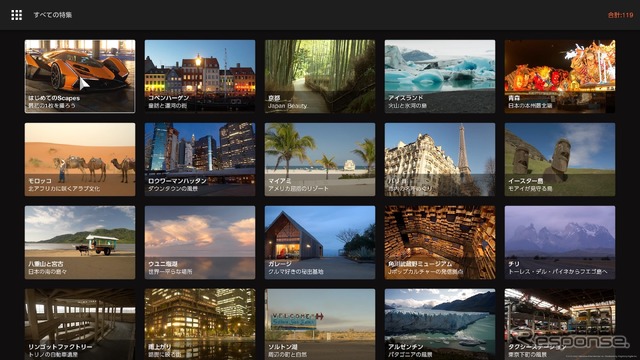Select the 青森 festival lantern thumbnail
The width and height of the screenshot is (640, 360).
coord(560,76)
